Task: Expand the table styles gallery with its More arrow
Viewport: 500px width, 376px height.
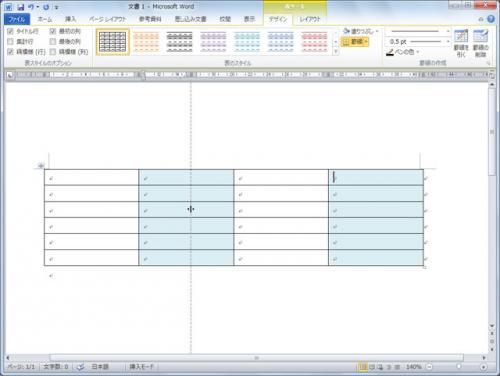Action: click(336, 52)
